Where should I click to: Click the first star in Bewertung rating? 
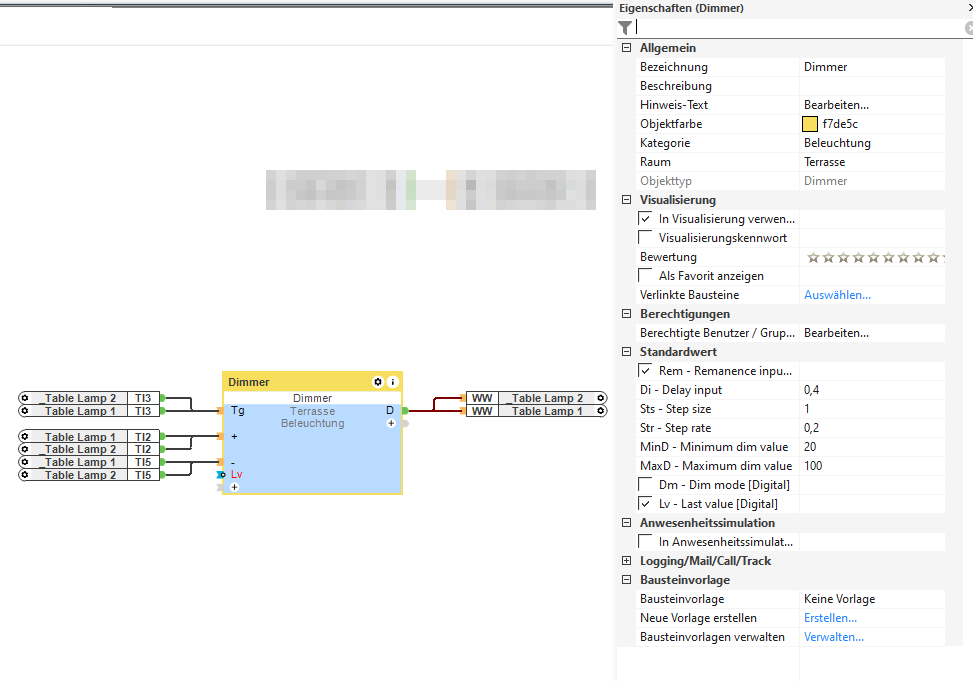click(813, 258)
